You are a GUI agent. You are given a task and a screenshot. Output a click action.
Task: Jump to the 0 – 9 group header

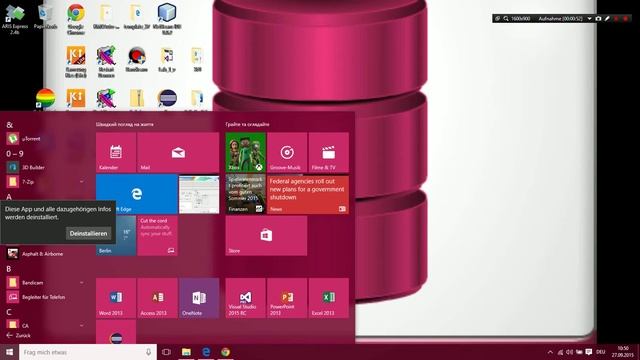(15, 153)
